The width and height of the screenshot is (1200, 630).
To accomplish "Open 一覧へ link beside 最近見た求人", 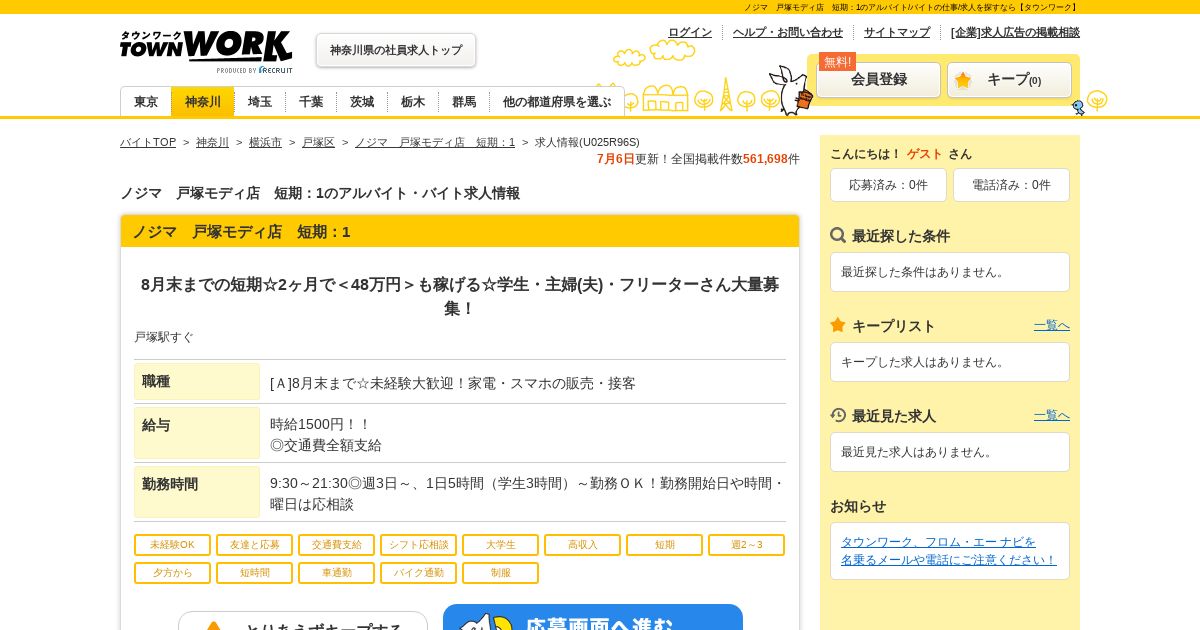I will (1052, 415).
